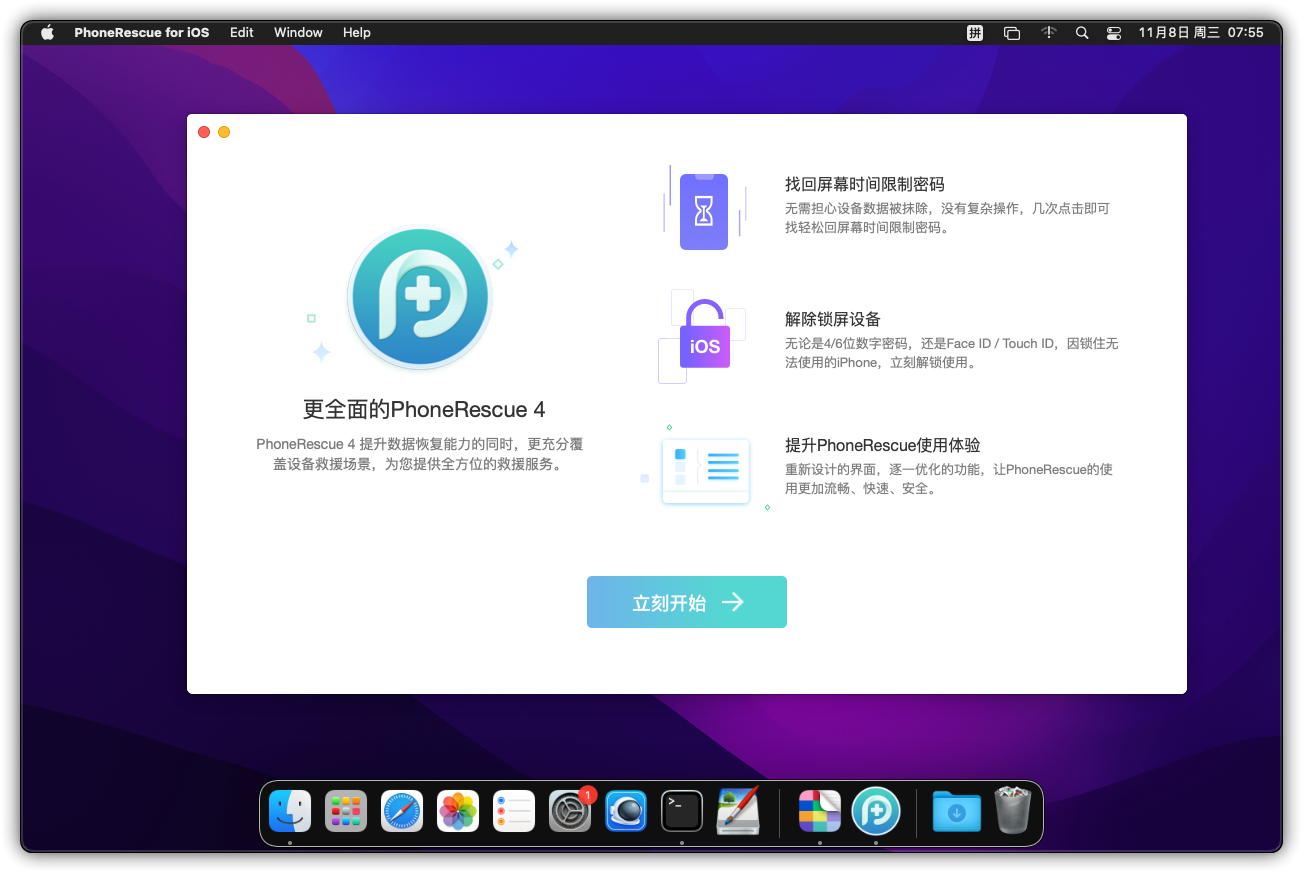Viewport: 1303px width, 873px height.
Task: Click the large PhoneRescue logo
Action: (419, 298)
